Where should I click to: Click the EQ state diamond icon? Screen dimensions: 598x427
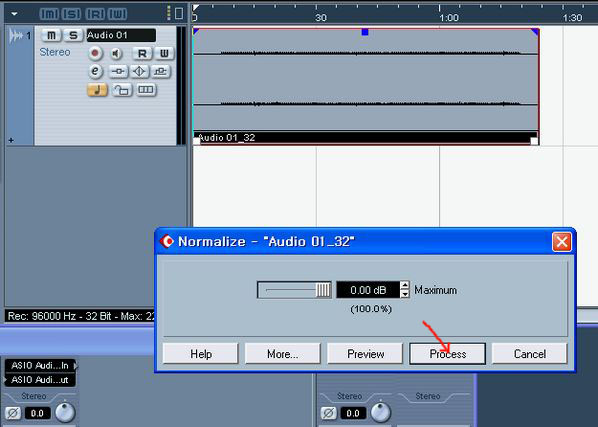[x=139, y=71]
